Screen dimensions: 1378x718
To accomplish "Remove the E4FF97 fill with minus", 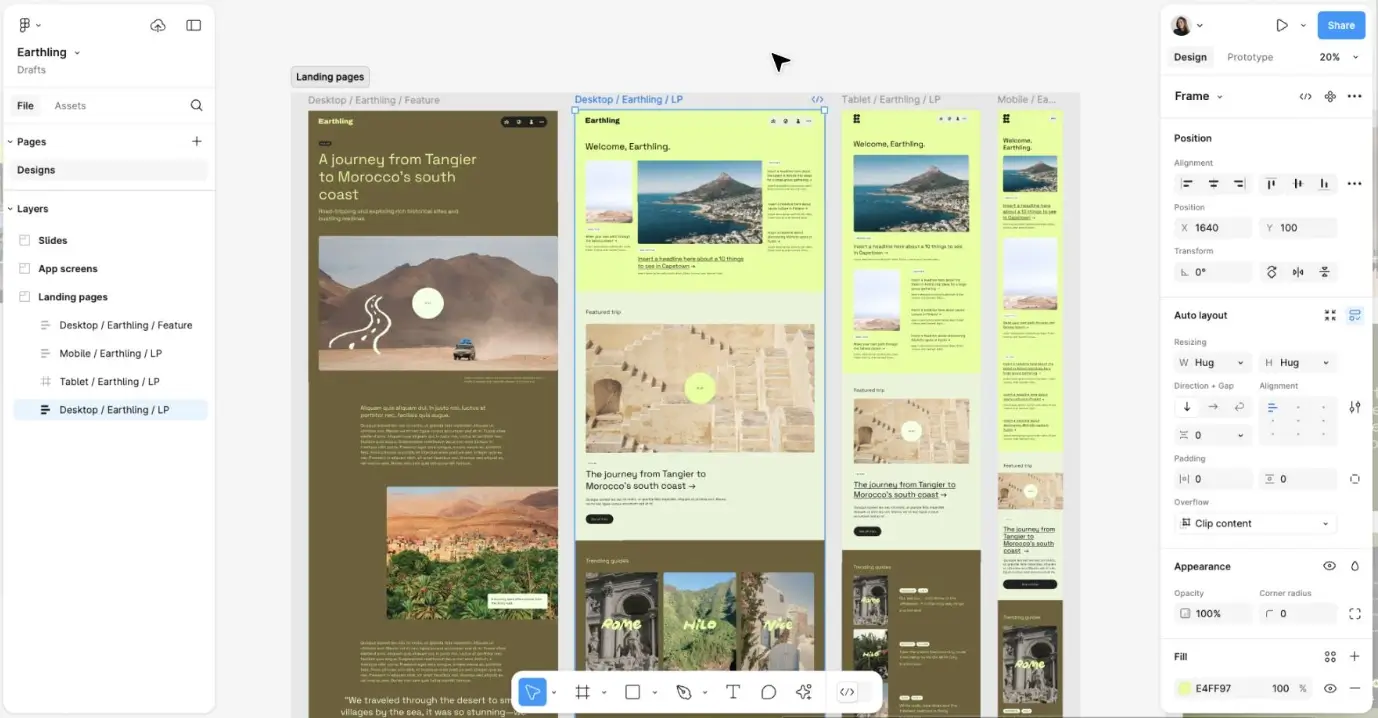I will point(1355,688).
